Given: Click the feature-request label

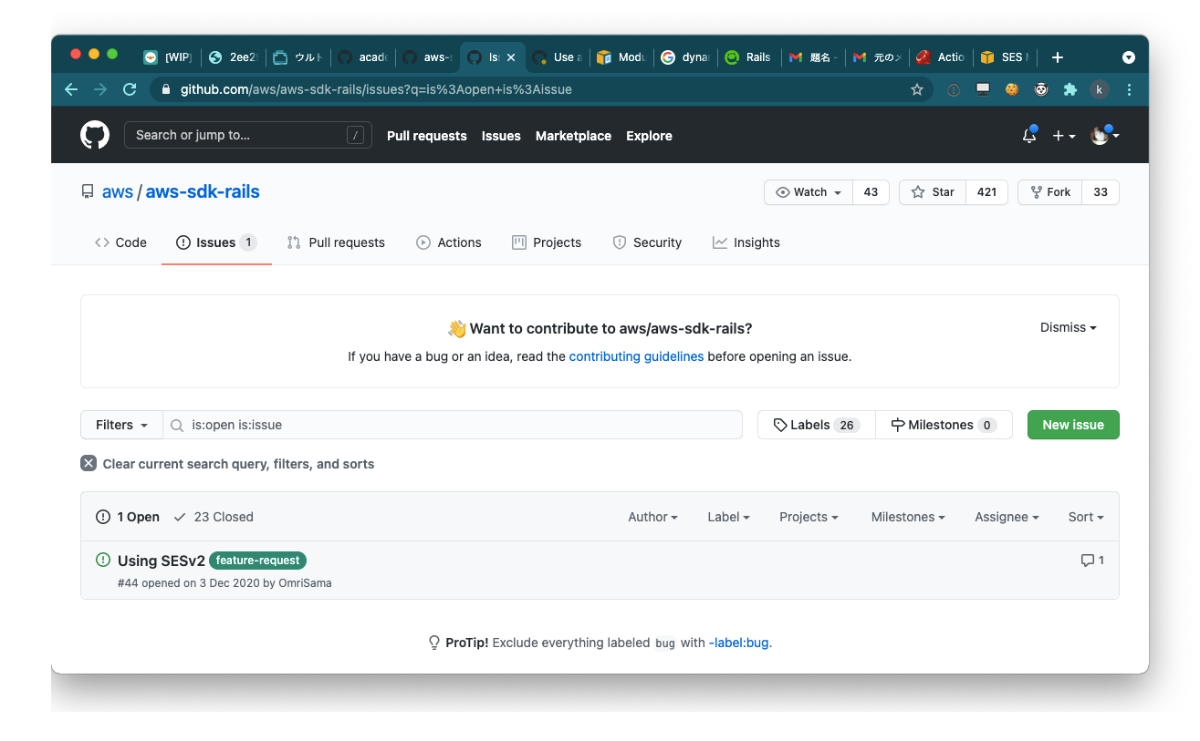Looking at the screenshot, I should [258, 561].
